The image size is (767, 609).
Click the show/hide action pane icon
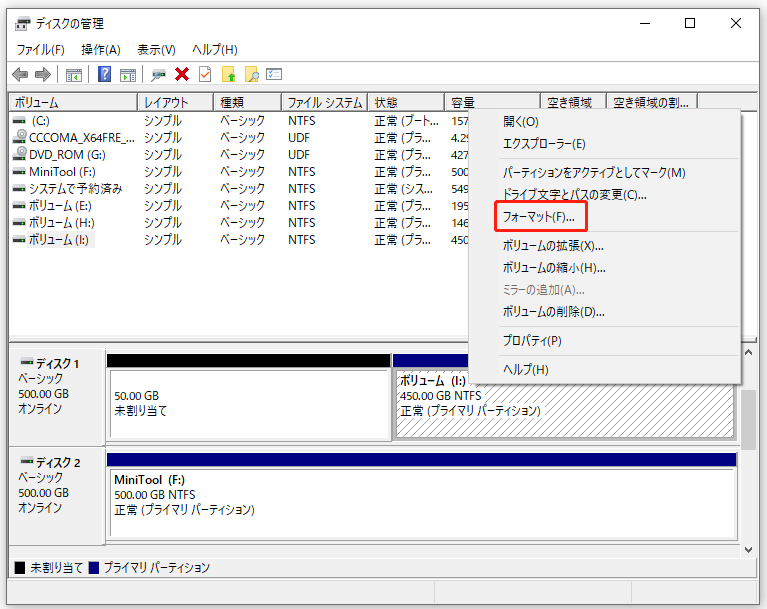(x=128, y=75)
